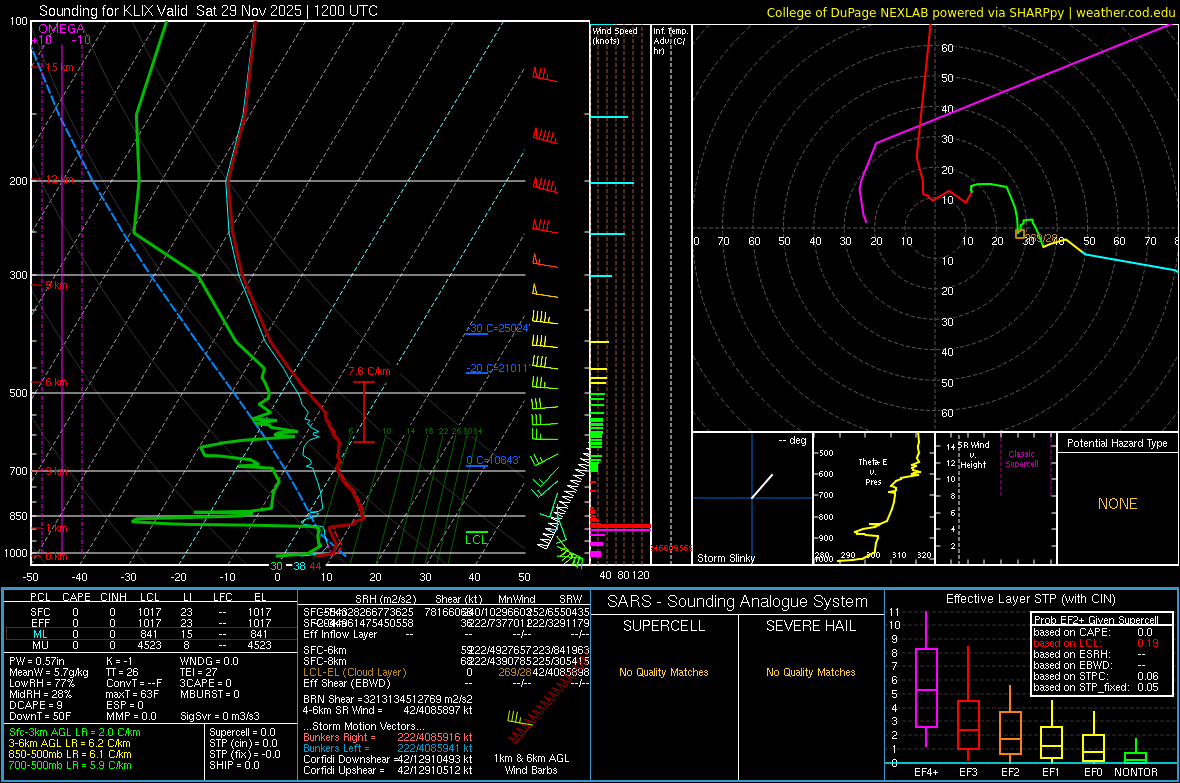Click the magenta EF4+ box plot
Viewport: 1180px width, 783px height.
point(926,687)
